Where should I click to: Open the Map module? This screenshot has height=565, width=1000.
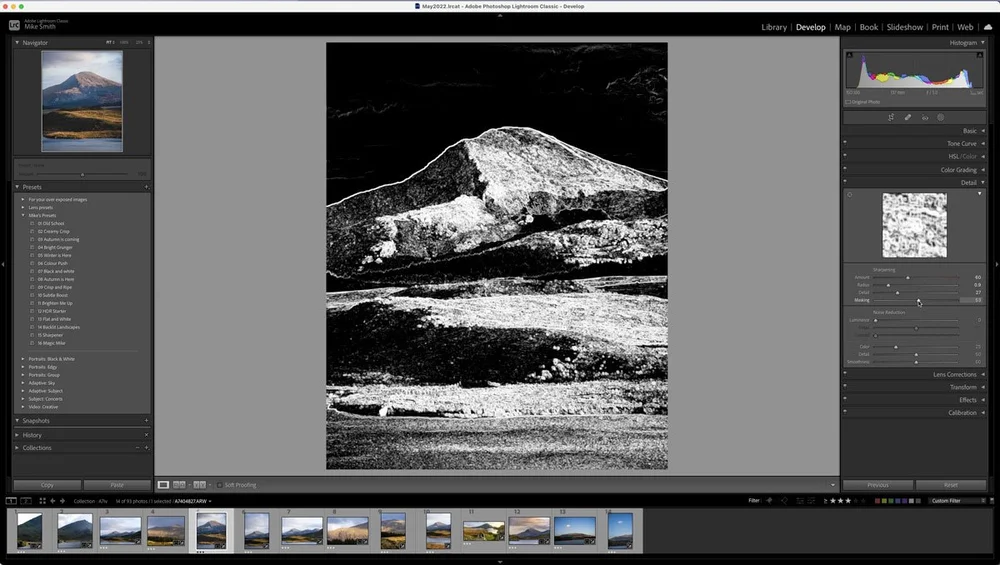tap(842, 27)
